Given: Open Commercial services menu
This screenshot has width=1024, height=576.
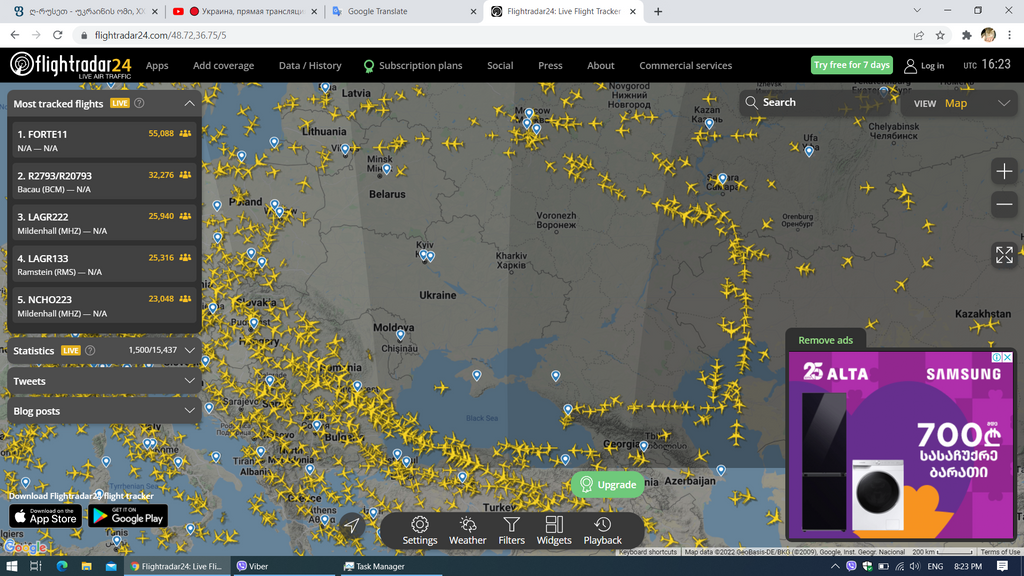Looking at the screenshot, I should click(685, 65).
